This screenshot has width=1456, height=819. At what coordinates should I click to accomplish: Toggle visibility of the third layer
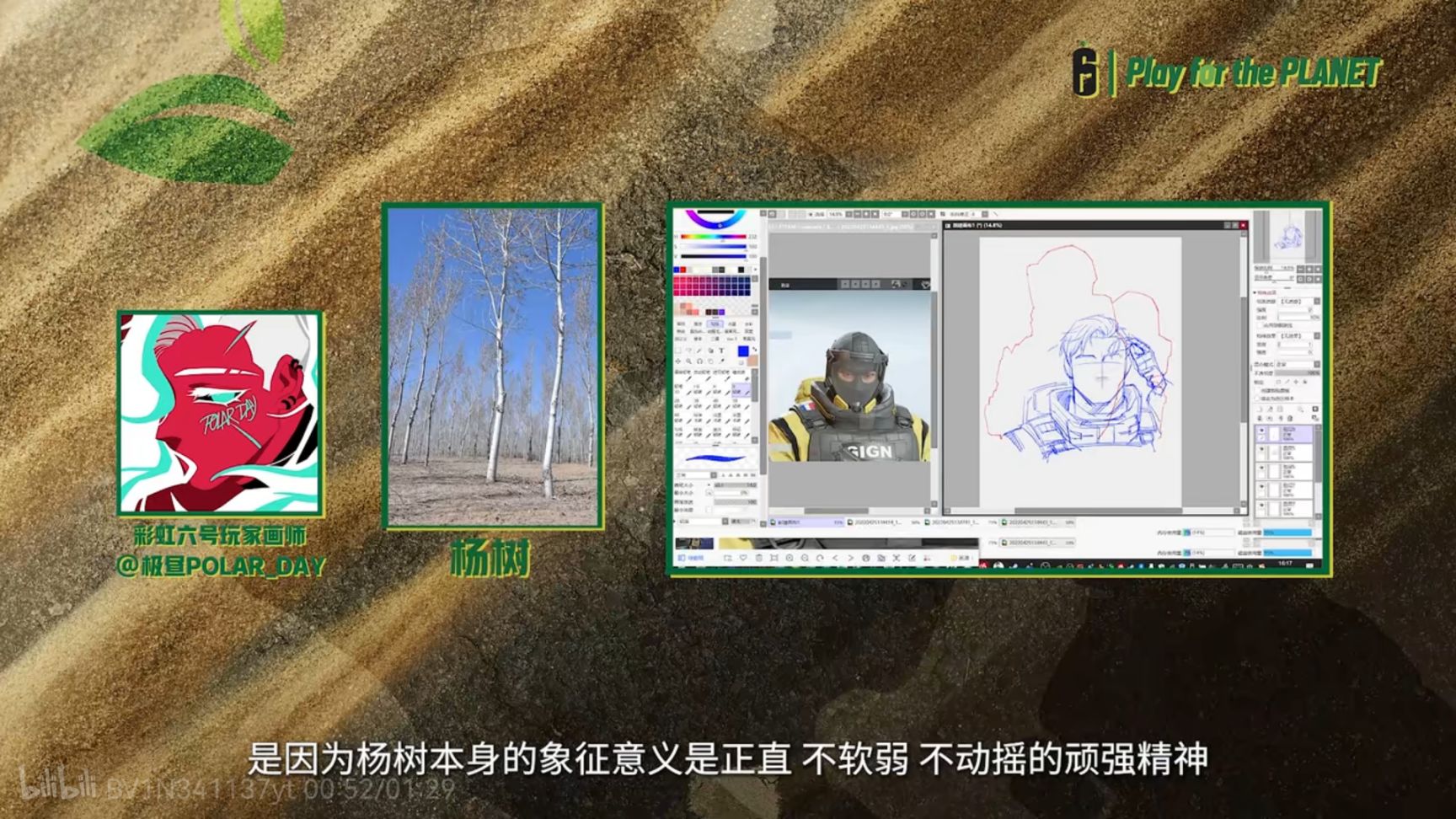pos(1261,468)
